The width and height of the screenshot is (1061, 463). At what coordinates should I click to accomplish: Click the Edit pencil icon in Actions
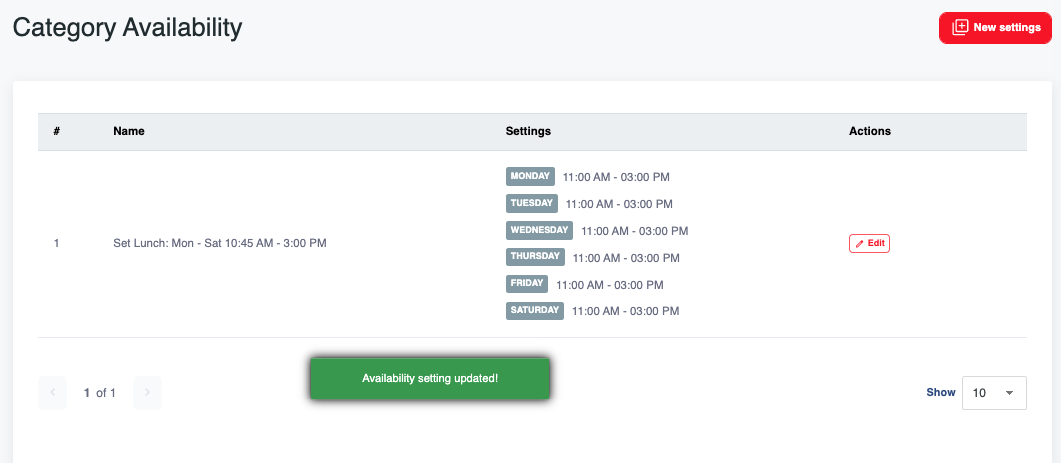tap(860, 243)
